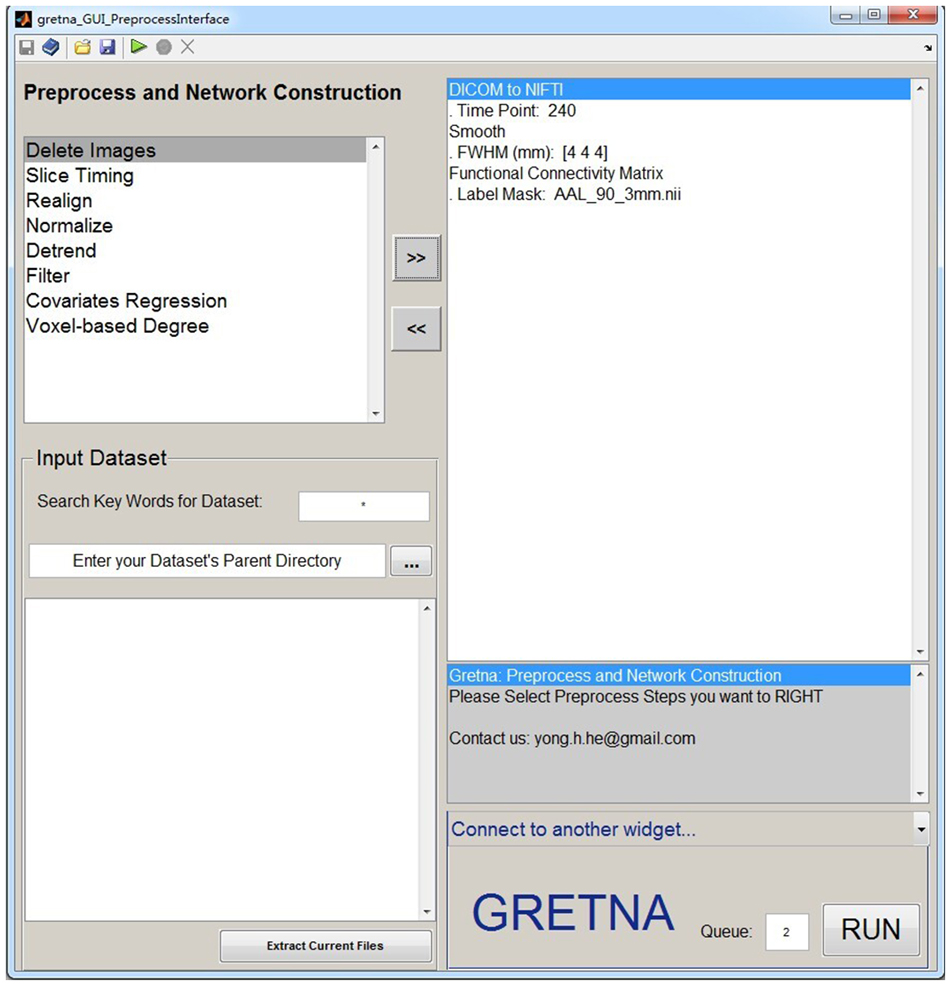Click down arrow of message box scrollbar
950x985 pixels.
point(920,793)
